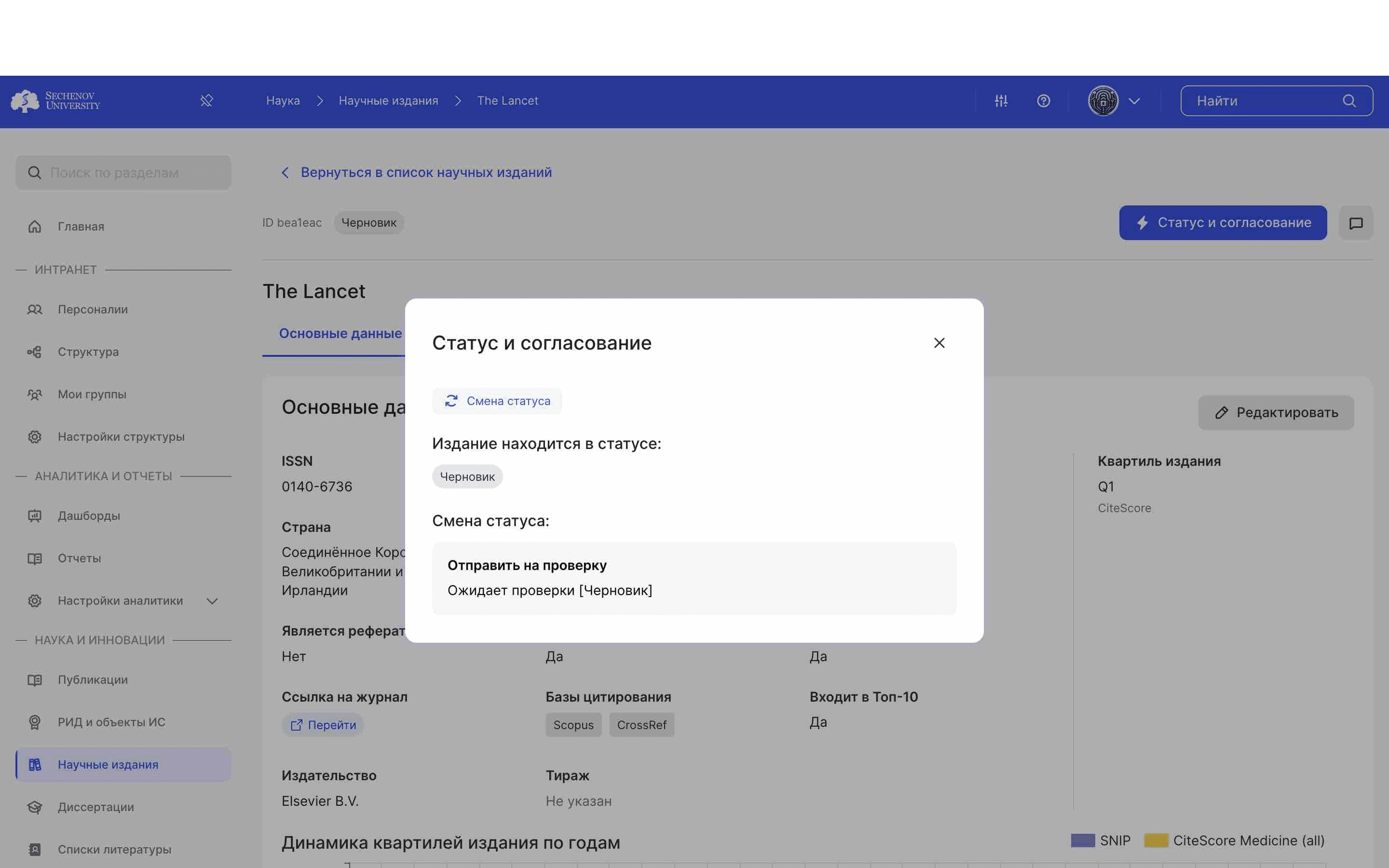Click the Дашборды presentation icon
Viewport: 1389px width, 868px height.
coord(35,515)
